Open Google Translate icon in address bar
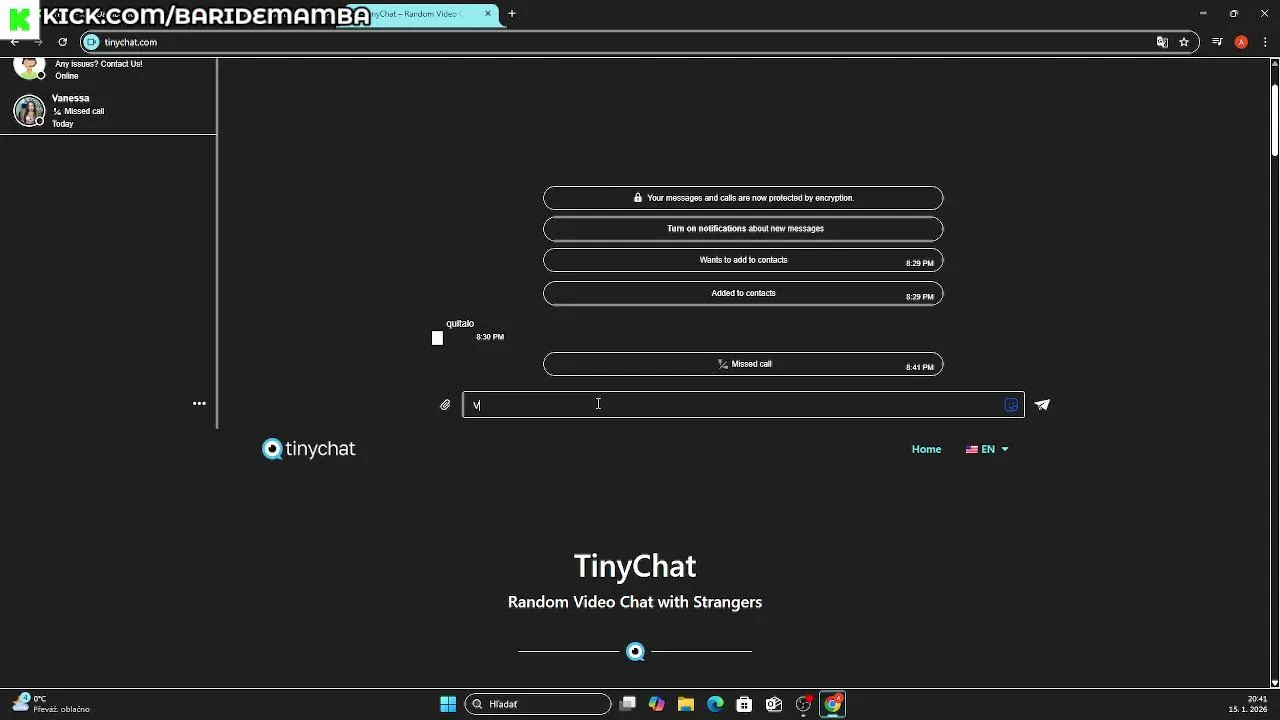 (x=1162, y=42)
